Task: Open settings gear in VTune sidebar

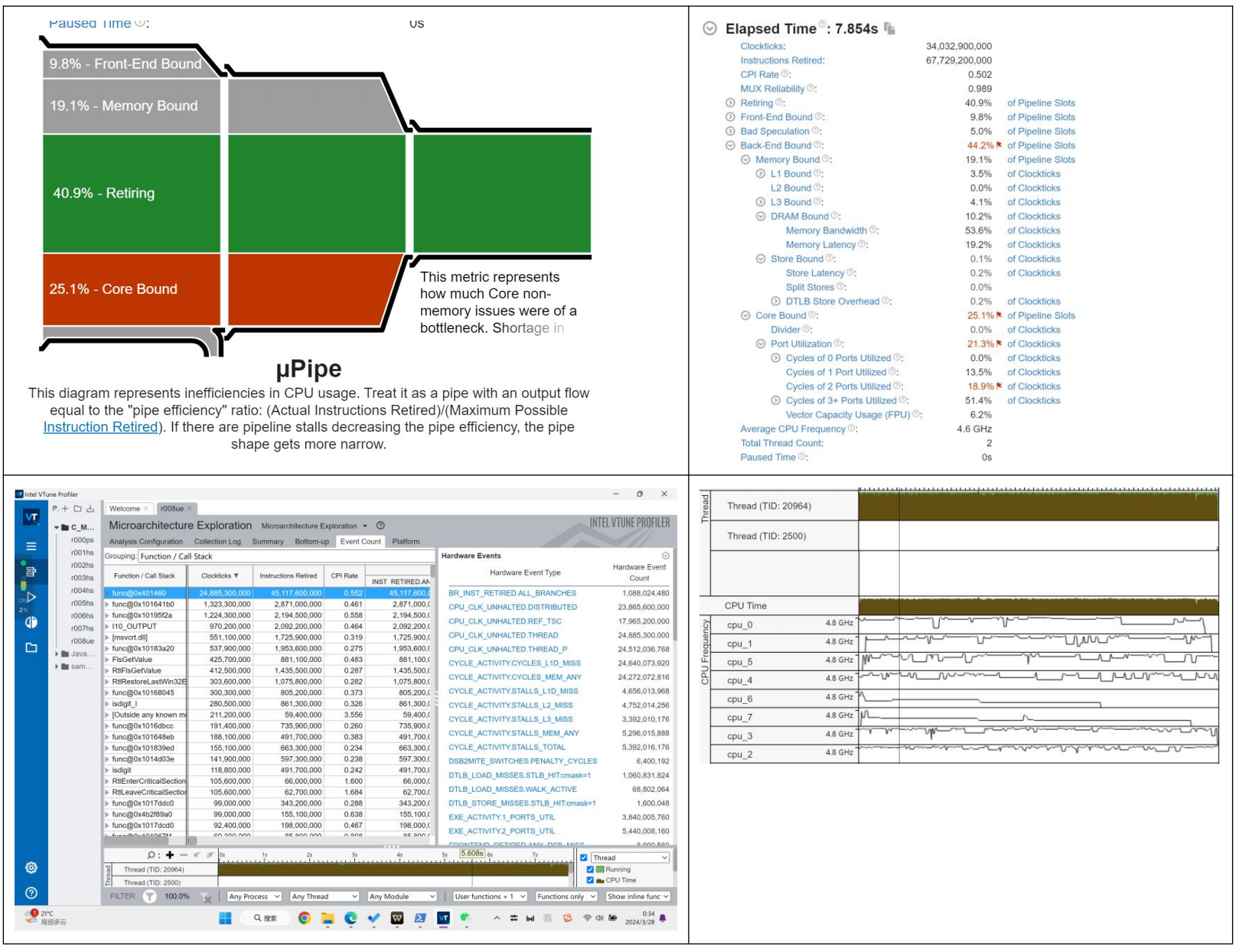Action: coord(31,868)
